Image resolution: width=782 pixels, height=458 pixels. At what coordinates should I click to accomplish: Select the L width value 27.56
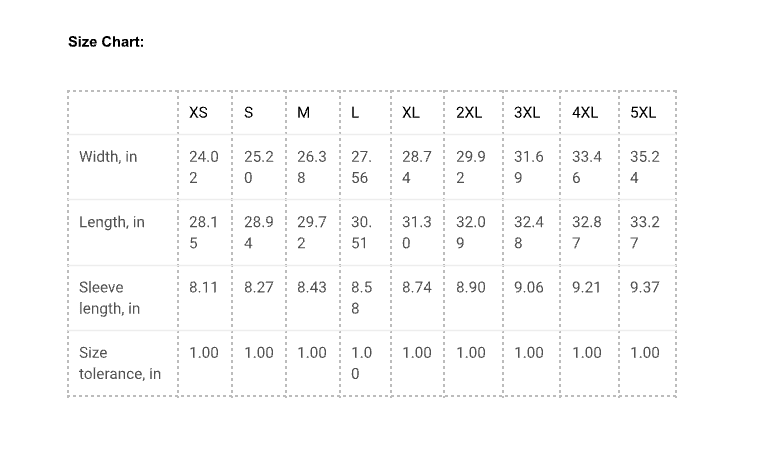pos(360,167)
